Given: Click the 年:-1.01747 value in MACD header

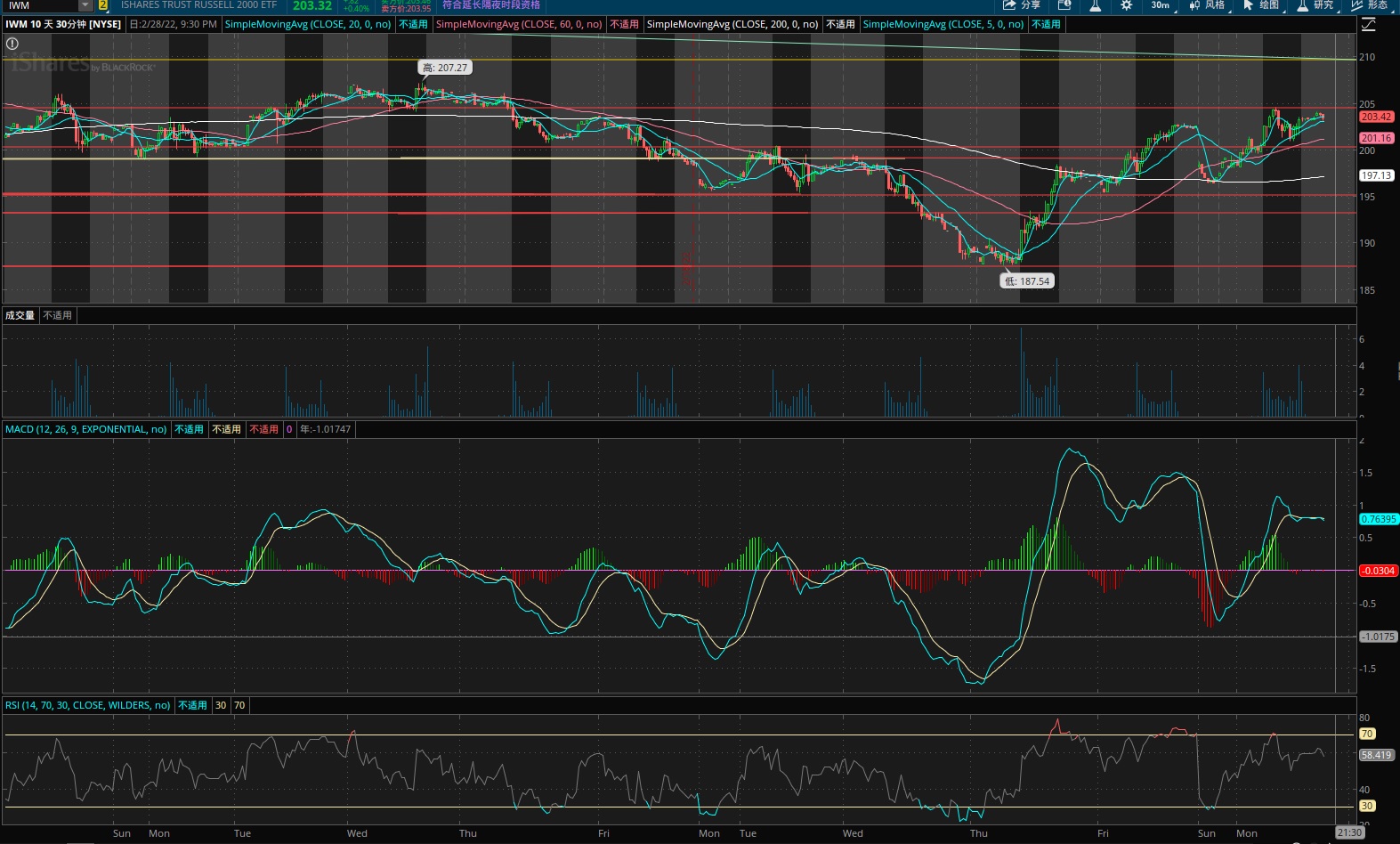Looking at the screenshot, I should tap(325, 429).
